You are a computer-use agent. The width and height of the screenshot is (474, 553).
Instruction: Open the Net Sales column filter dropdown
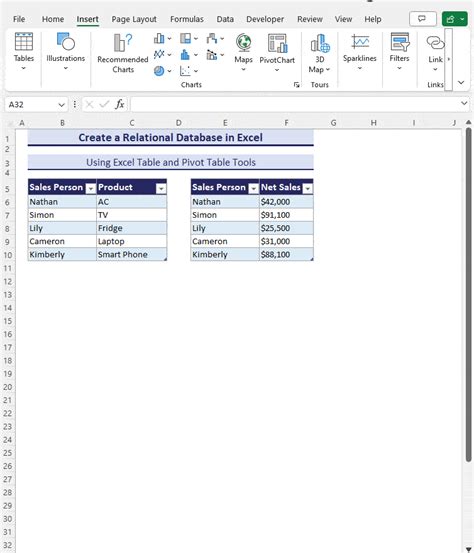tap(308, 189)
